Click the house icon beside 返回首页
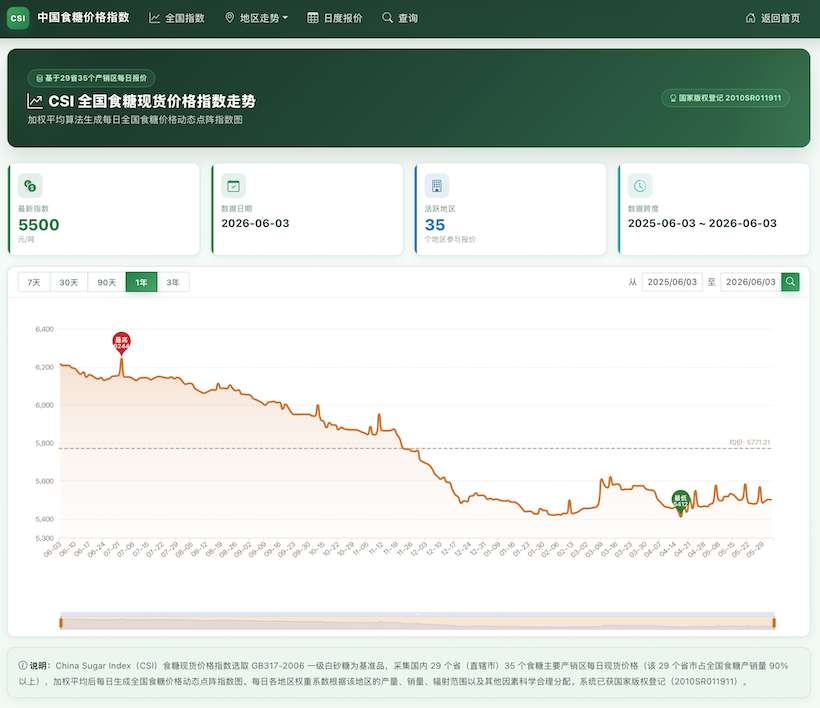 (x=750, y=18)
